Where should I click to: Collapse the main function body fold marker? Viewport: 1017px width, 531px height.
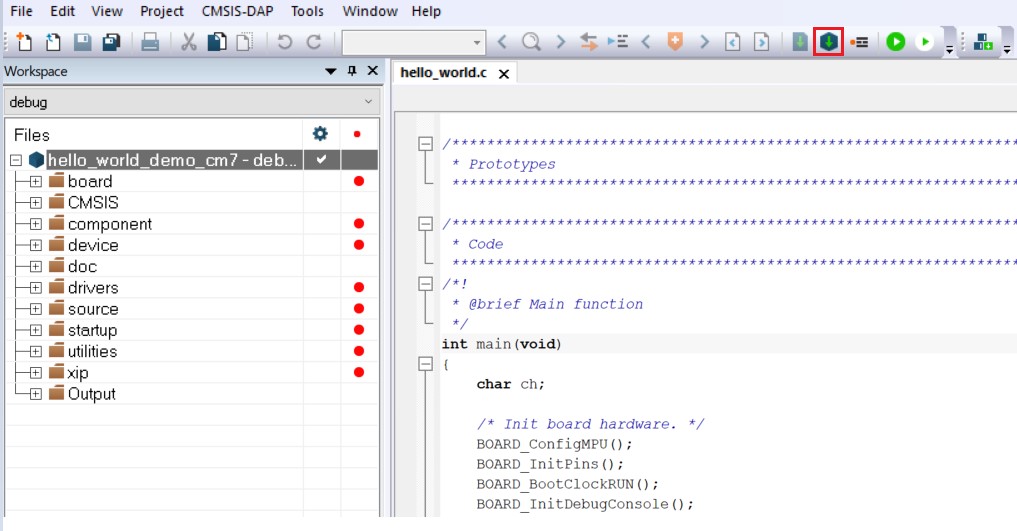[425, 364]
